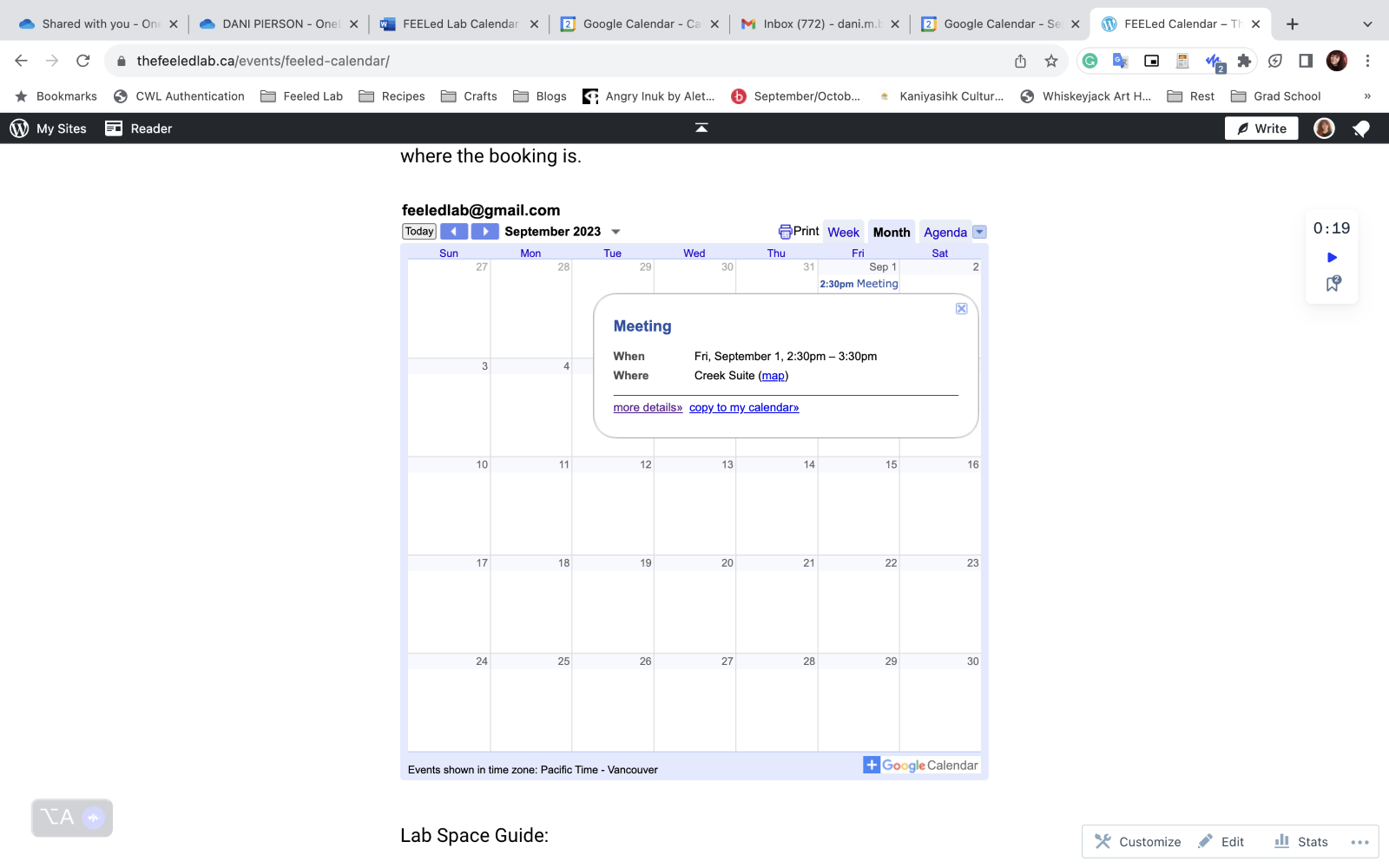Click the more details link
The height and width of the screenshot is (868, 1389).
point(648,408)
